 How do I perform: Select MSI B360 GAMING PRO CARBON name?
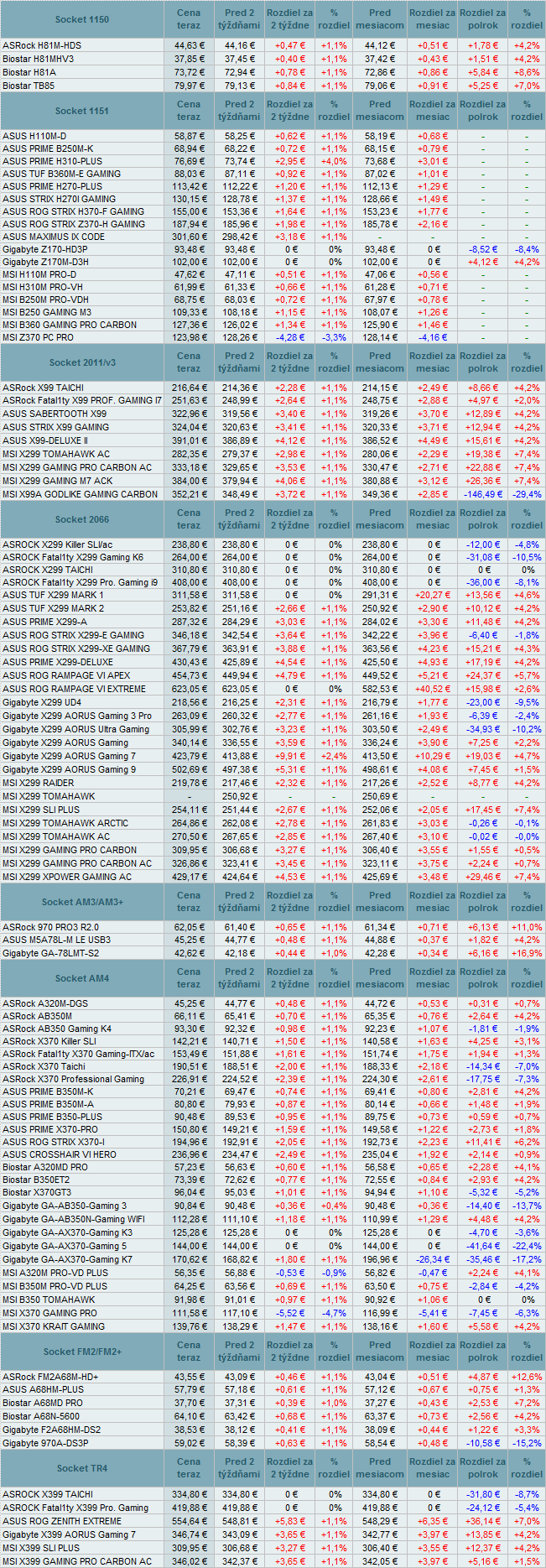70,325
